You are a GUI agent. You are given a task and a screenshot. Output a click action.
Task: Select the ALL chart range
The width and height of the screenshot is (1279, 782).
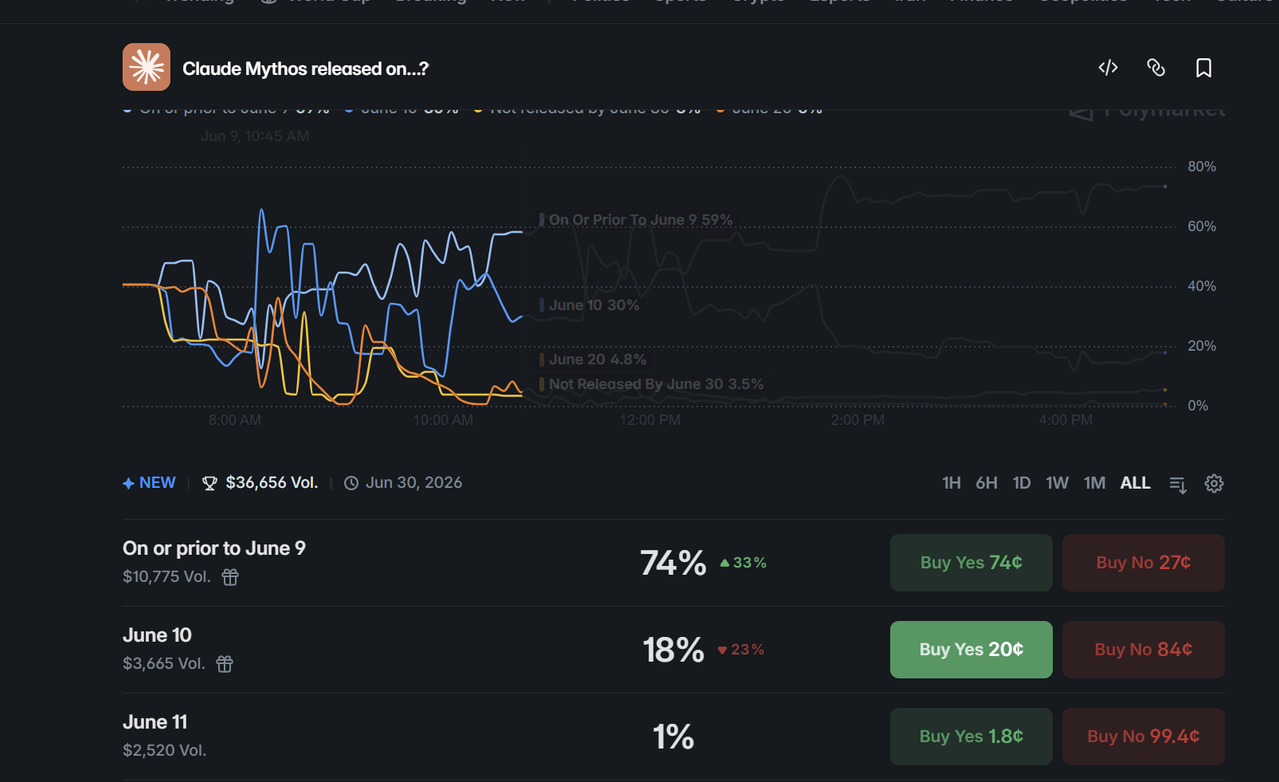pyautogui.click(x=1135, y=483)
